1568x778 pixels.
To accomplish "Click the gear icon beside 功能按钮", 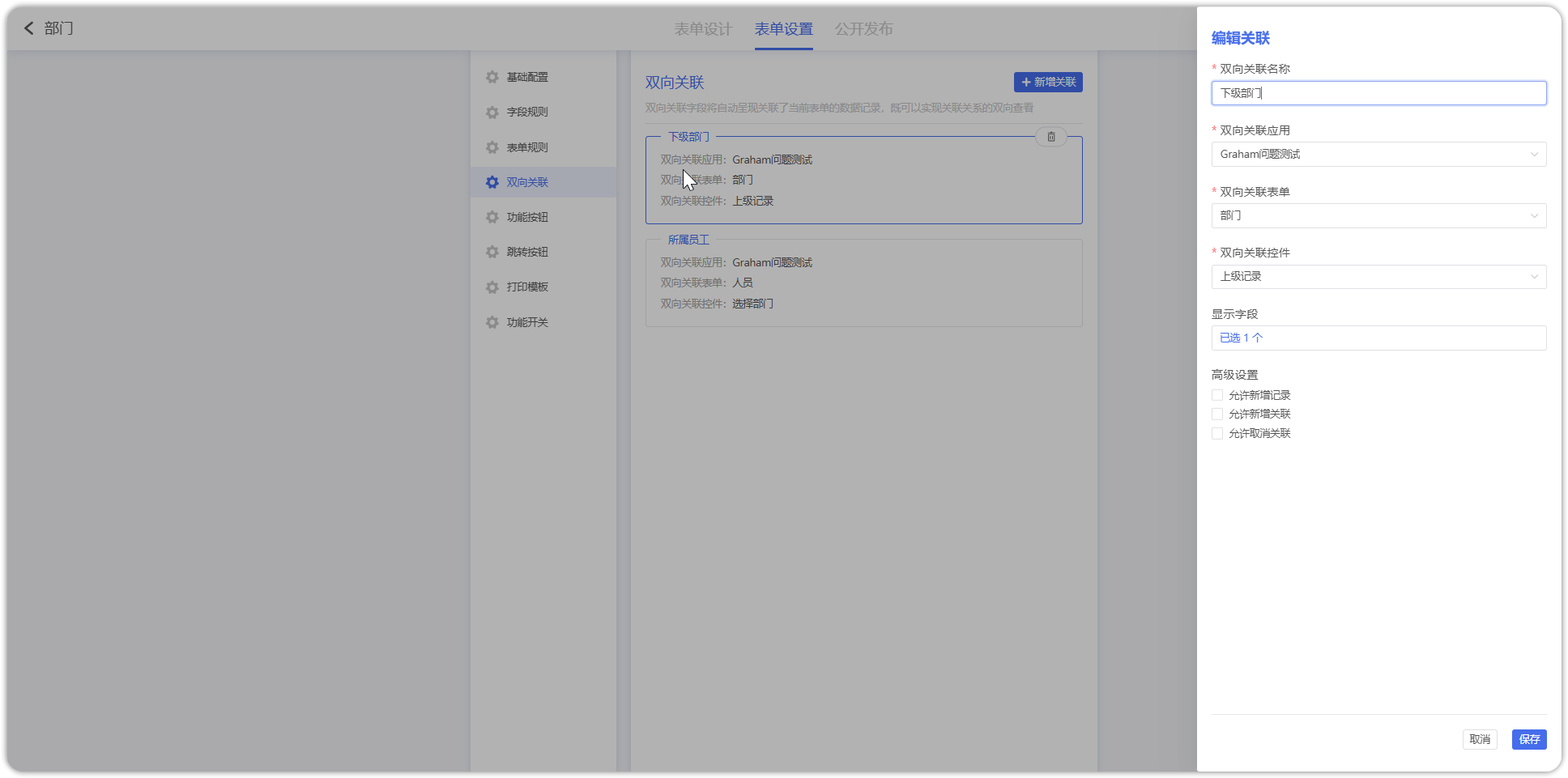I will point(492,217).
